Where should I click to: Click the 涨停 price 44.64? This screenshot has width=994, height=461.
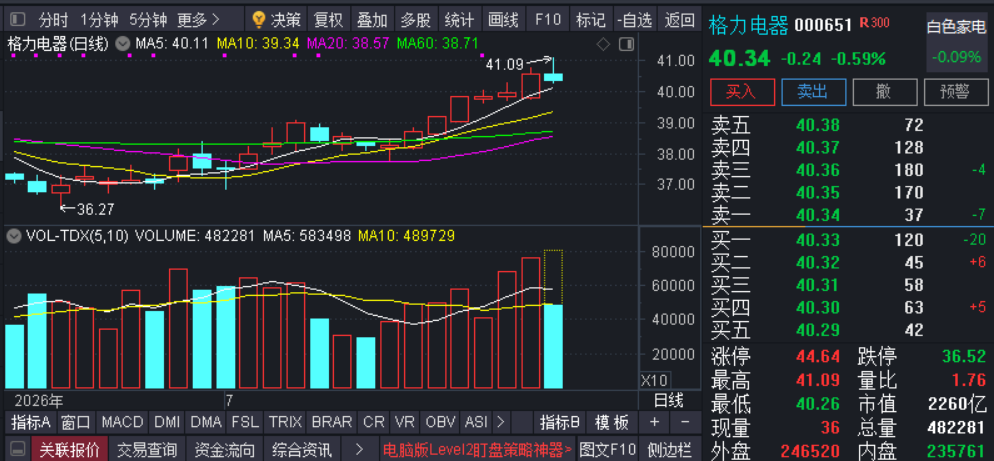coord(817,357)
